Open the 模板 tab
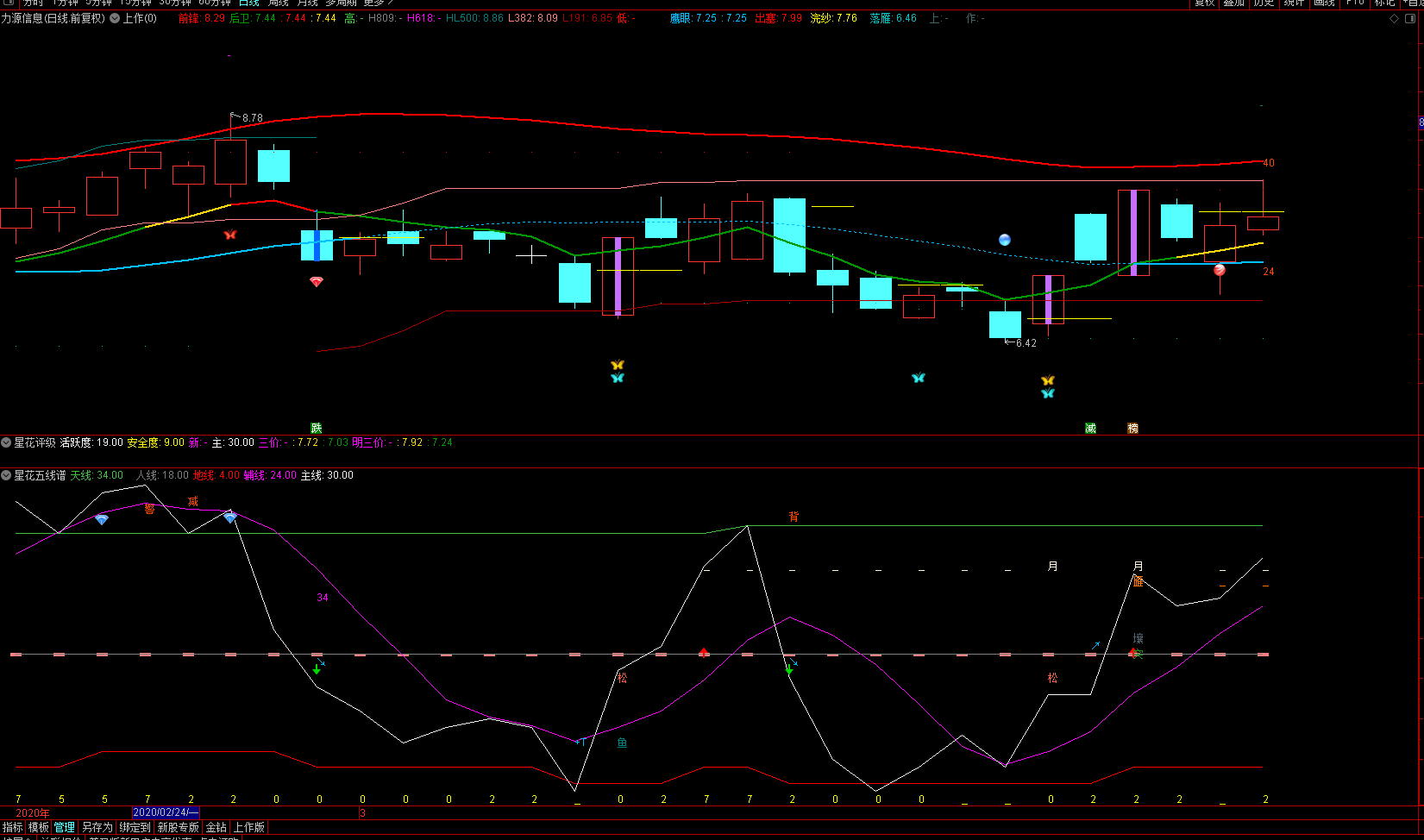Image resolution: width=1424 pixels, height=840 pixels. 39,827
